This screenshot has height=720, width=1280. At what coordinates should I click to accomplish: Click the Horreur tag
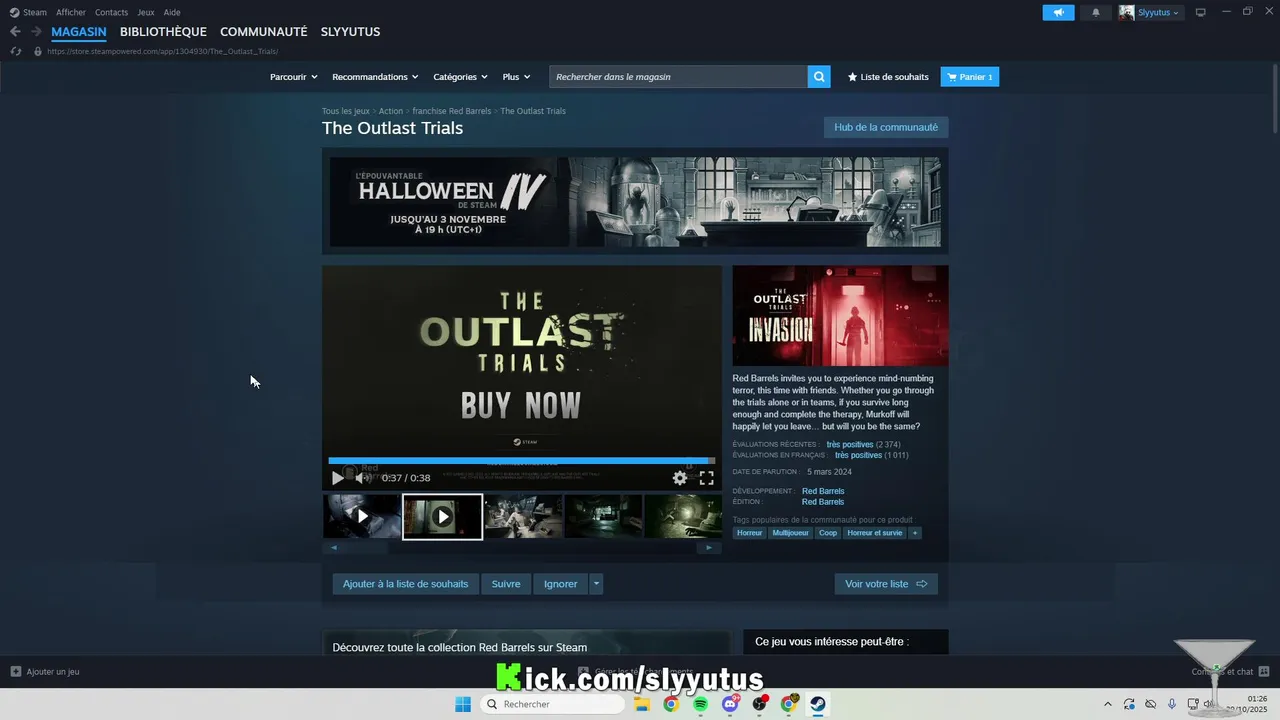(x=750, y=533)
